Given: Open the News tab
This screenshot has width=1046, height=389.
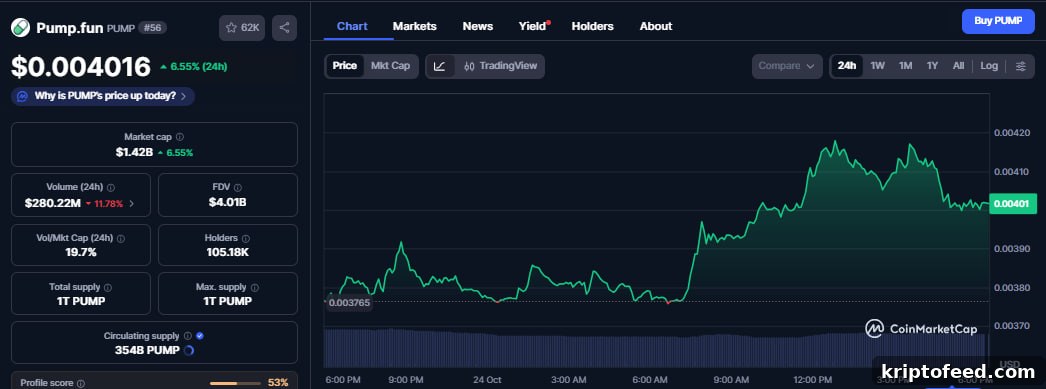Looking at the screenshot, I should point(478,26).
